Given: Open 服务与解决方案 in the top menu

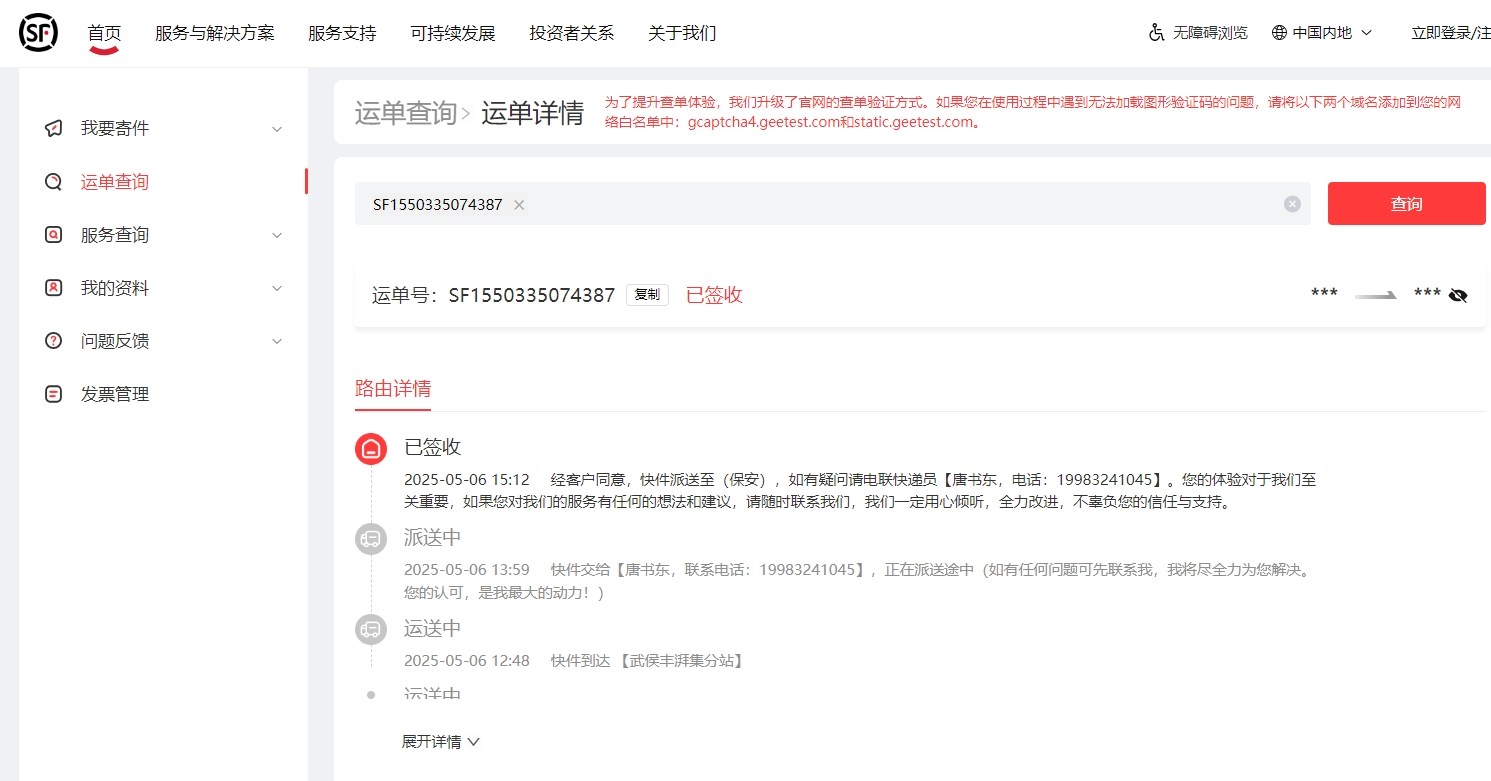Looking at the screenshot, I should [214, 33].
